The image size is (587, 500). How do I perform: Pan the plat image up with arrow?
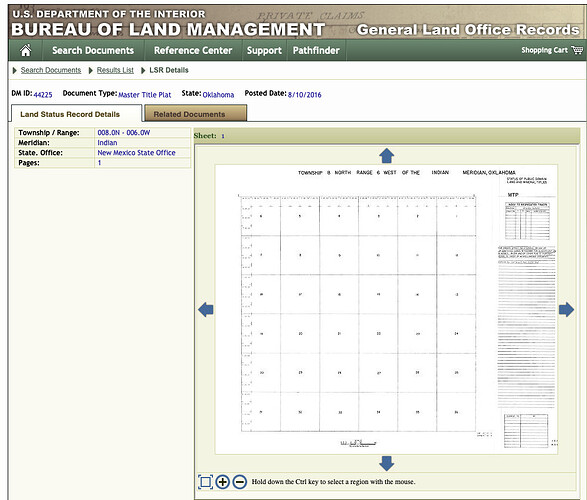click(x=386, y=155)
